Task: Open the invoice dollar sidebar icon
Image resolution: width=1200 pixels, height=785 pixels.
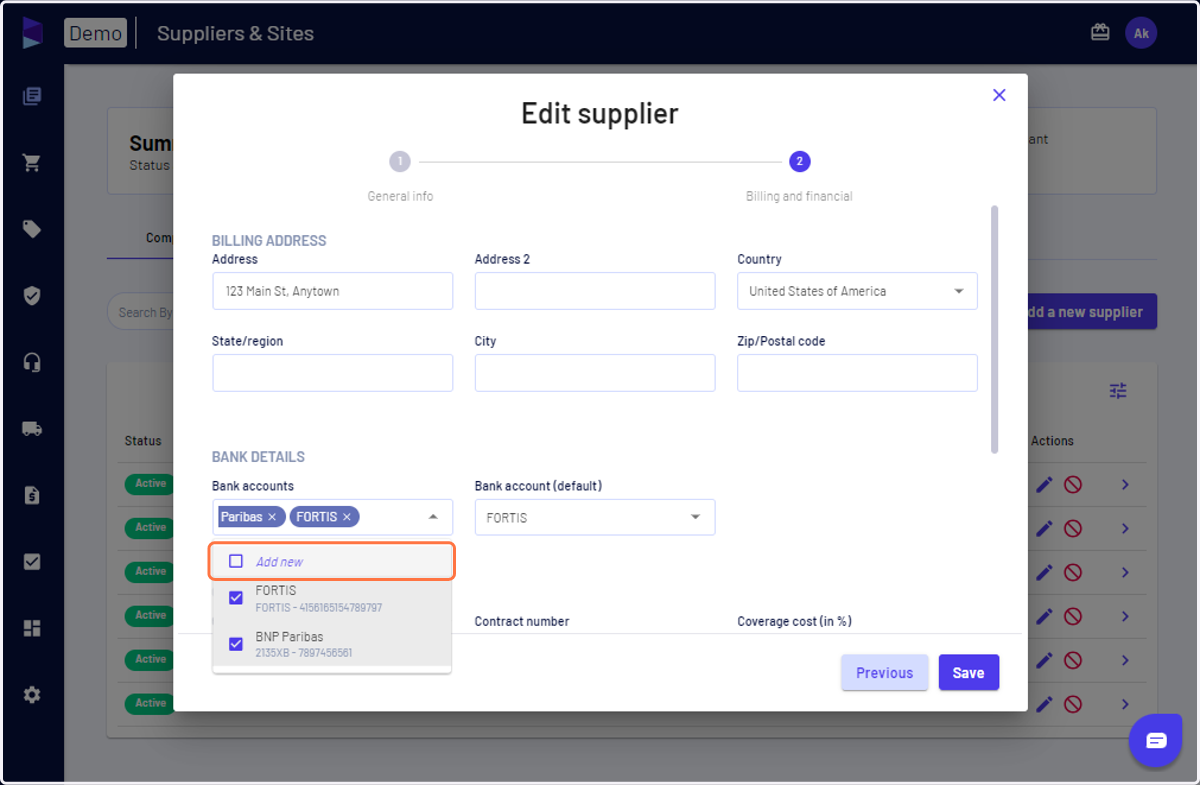Action: tap(32, 495)
